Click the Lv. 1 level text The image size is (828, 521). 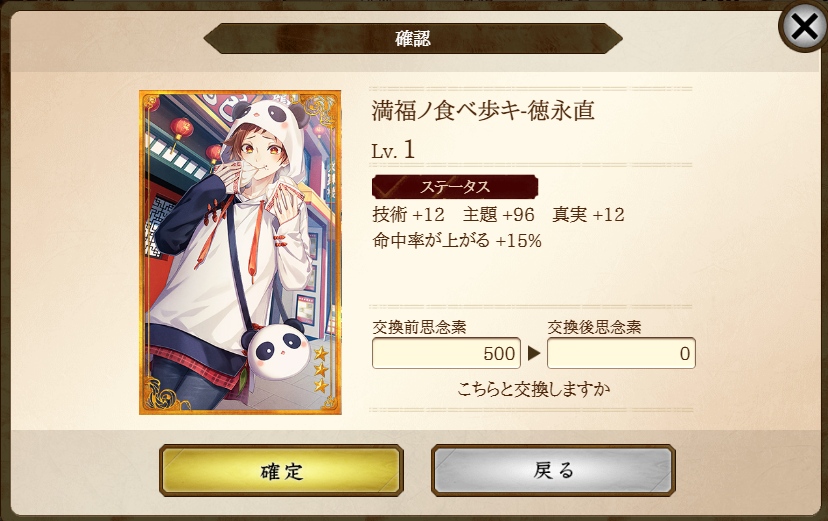click(393, 150)
